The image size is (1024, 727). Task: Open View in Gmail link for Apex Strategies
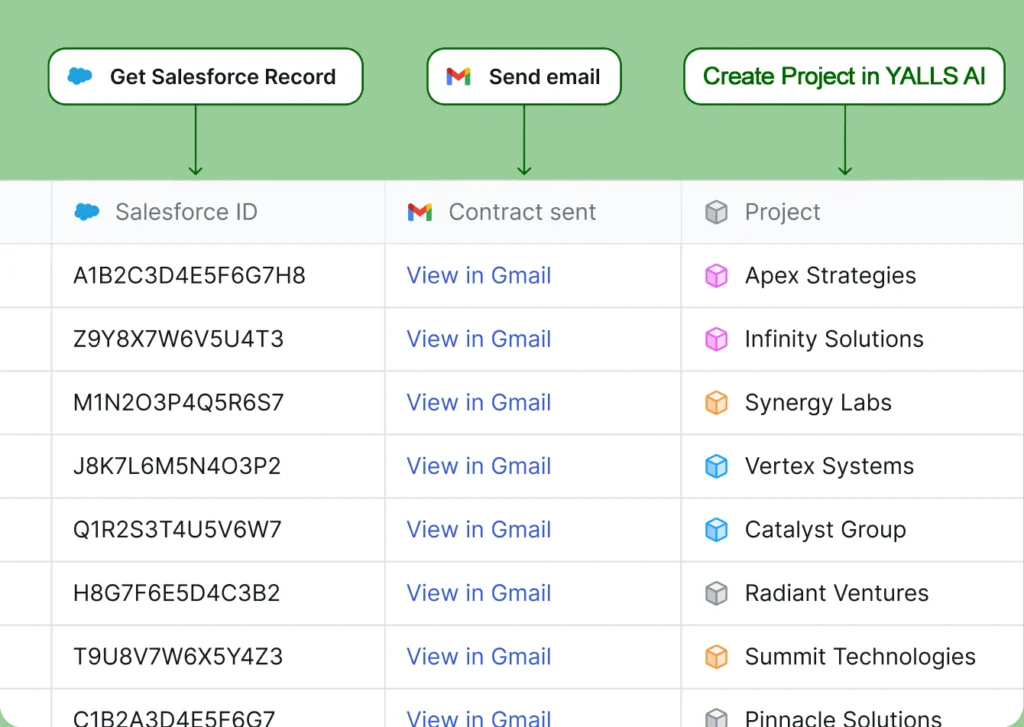click(x=478, y=276)
